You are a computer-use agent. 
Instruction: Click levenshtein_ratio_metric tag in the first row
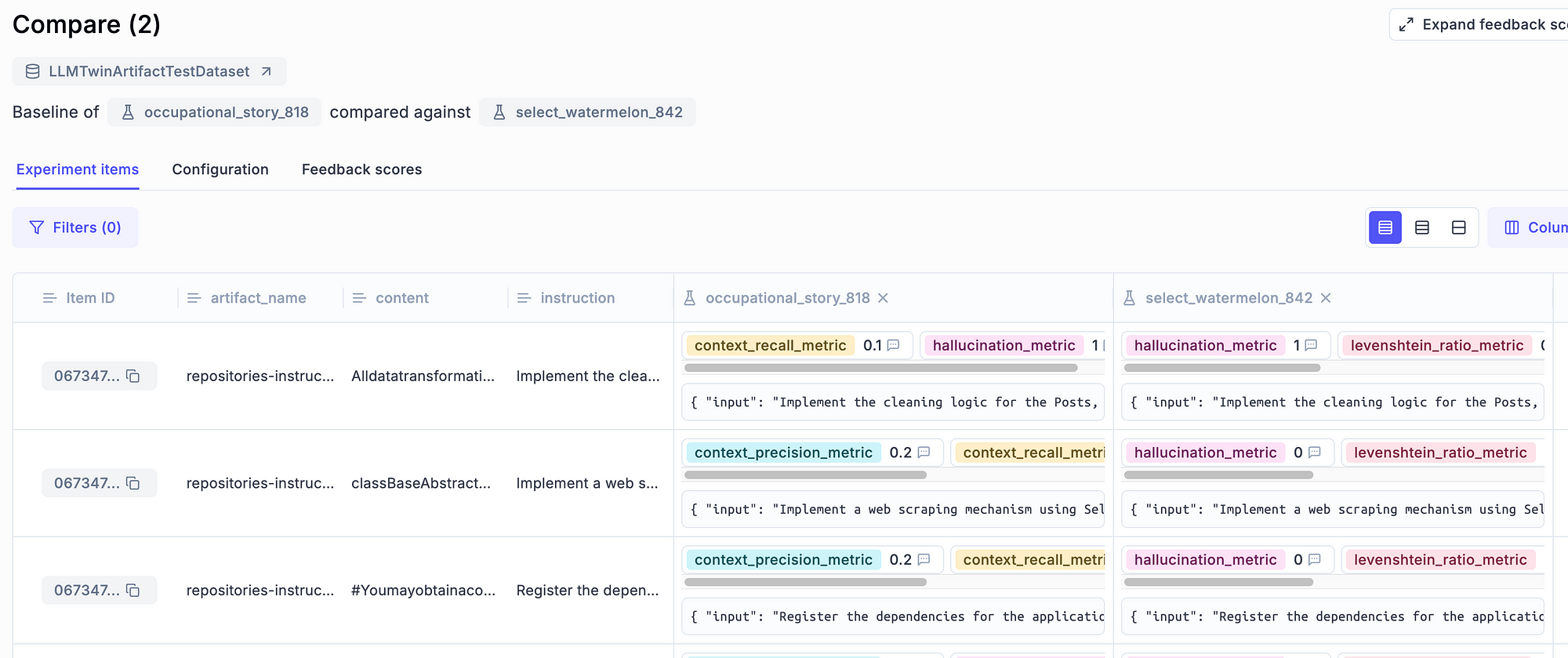point(1437,345)
